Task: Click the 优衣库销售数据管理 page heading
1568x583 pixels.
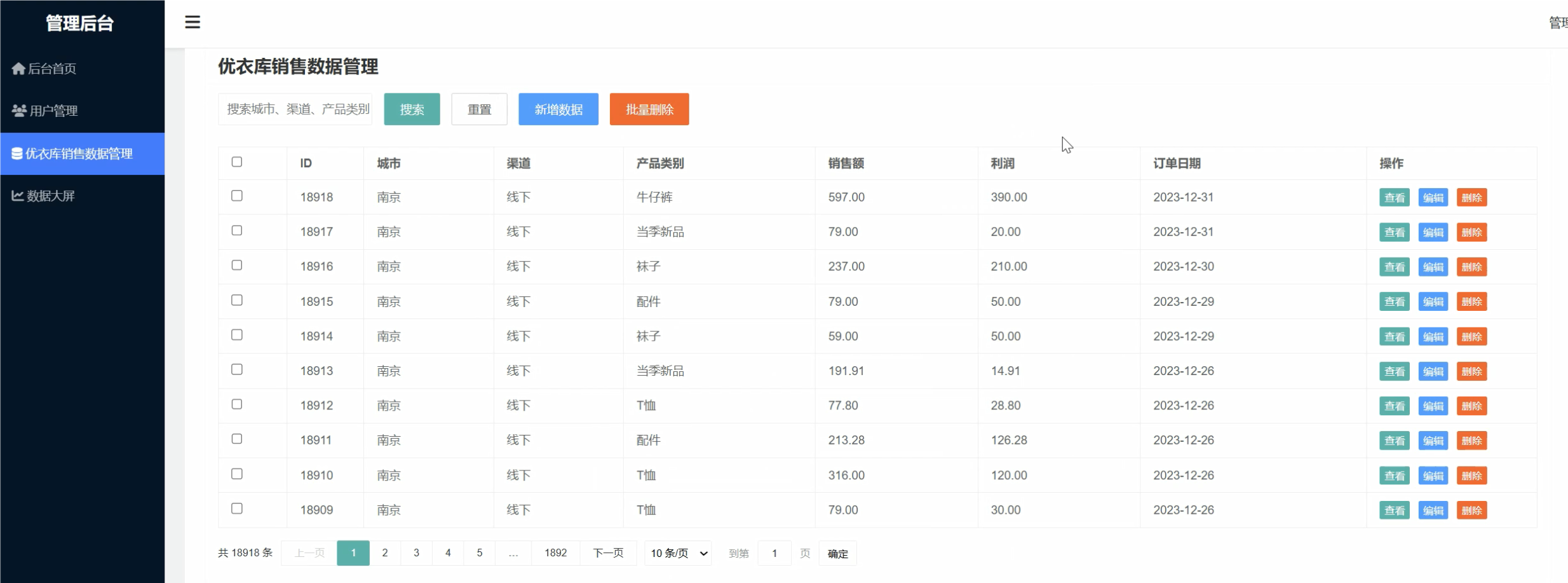Action: (x=298, y=66)
